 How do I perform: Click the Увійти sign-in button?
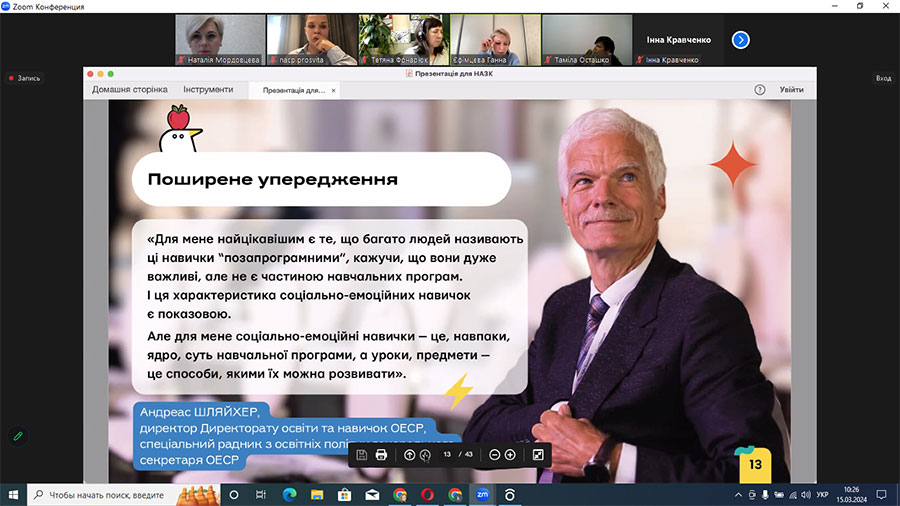[791, 90]
